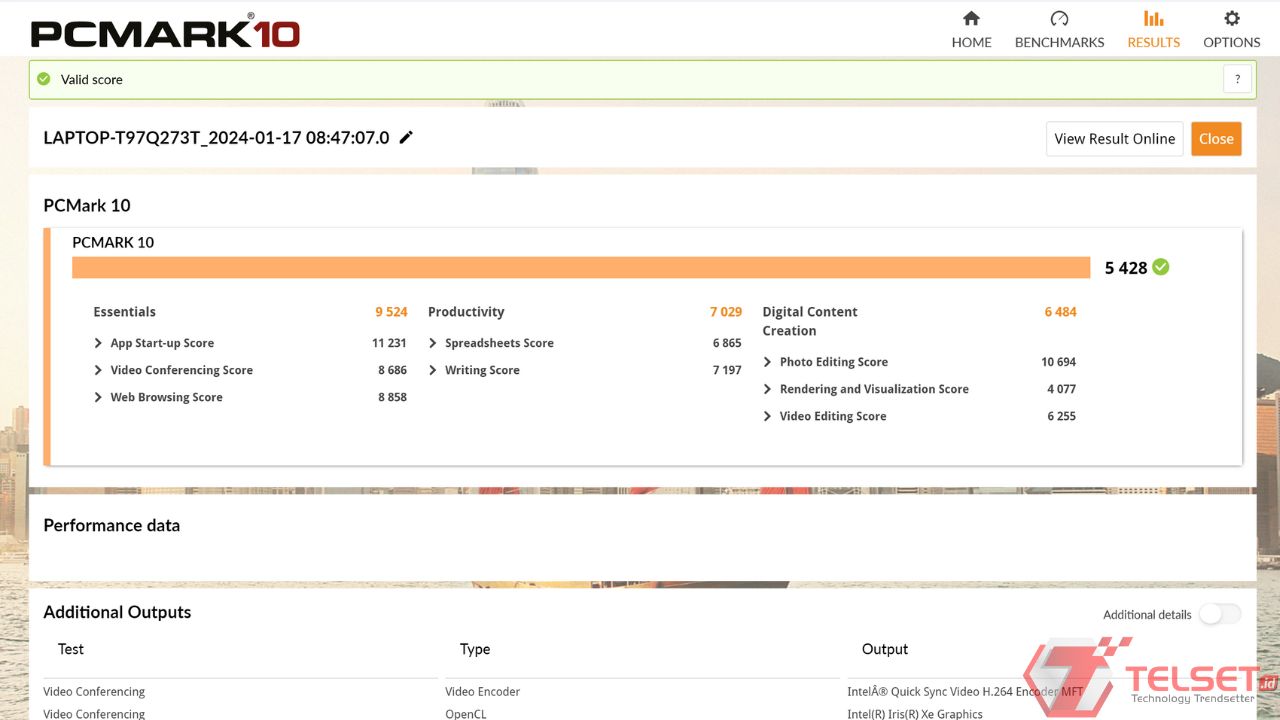Screen dimensions: 1280x720
Task: Click the pencil edit icon beside result name
Action: 406,138
